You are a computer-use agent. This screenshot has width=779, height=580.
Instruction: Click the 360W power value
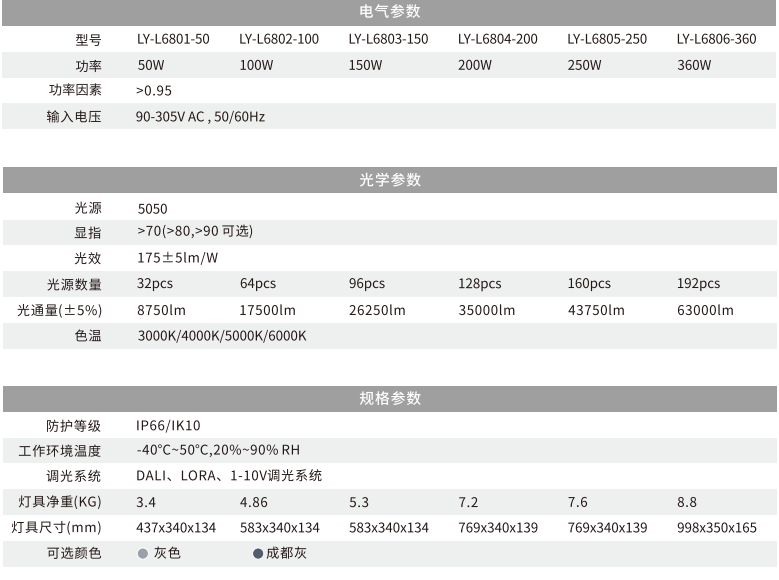693,66
